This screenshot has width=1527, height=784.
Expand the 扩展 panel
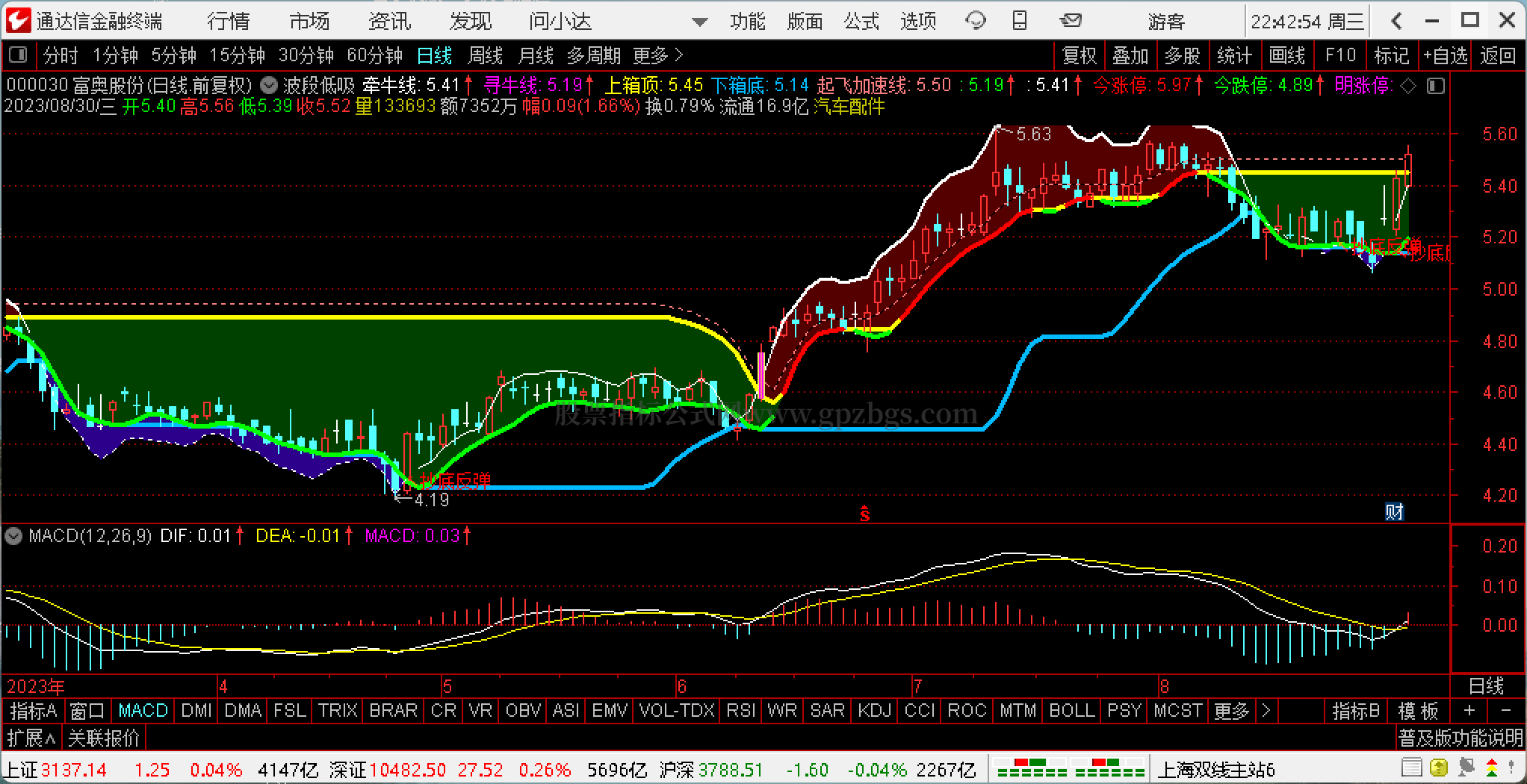click(x=31, y=738)
